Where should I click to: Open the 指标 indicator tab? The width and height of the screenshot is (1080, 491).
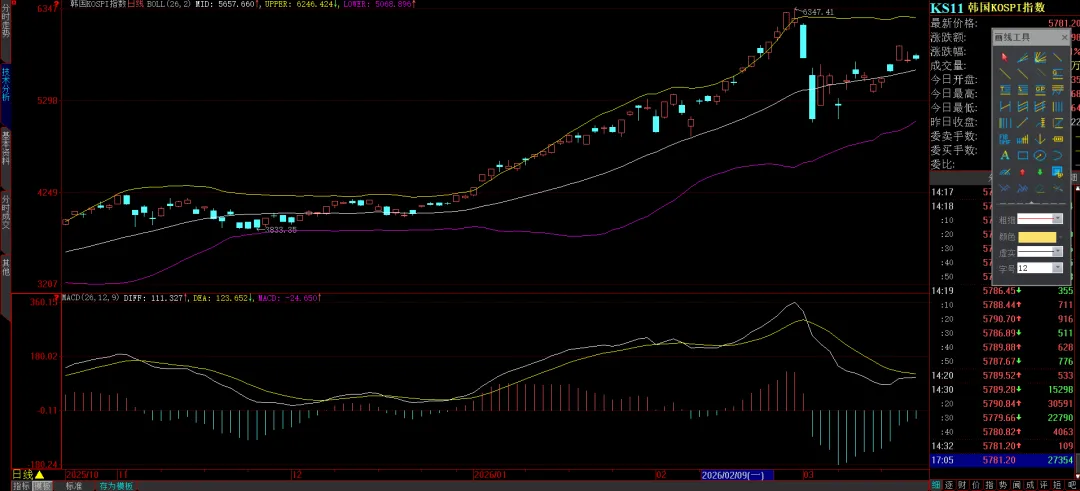point(21,486)
